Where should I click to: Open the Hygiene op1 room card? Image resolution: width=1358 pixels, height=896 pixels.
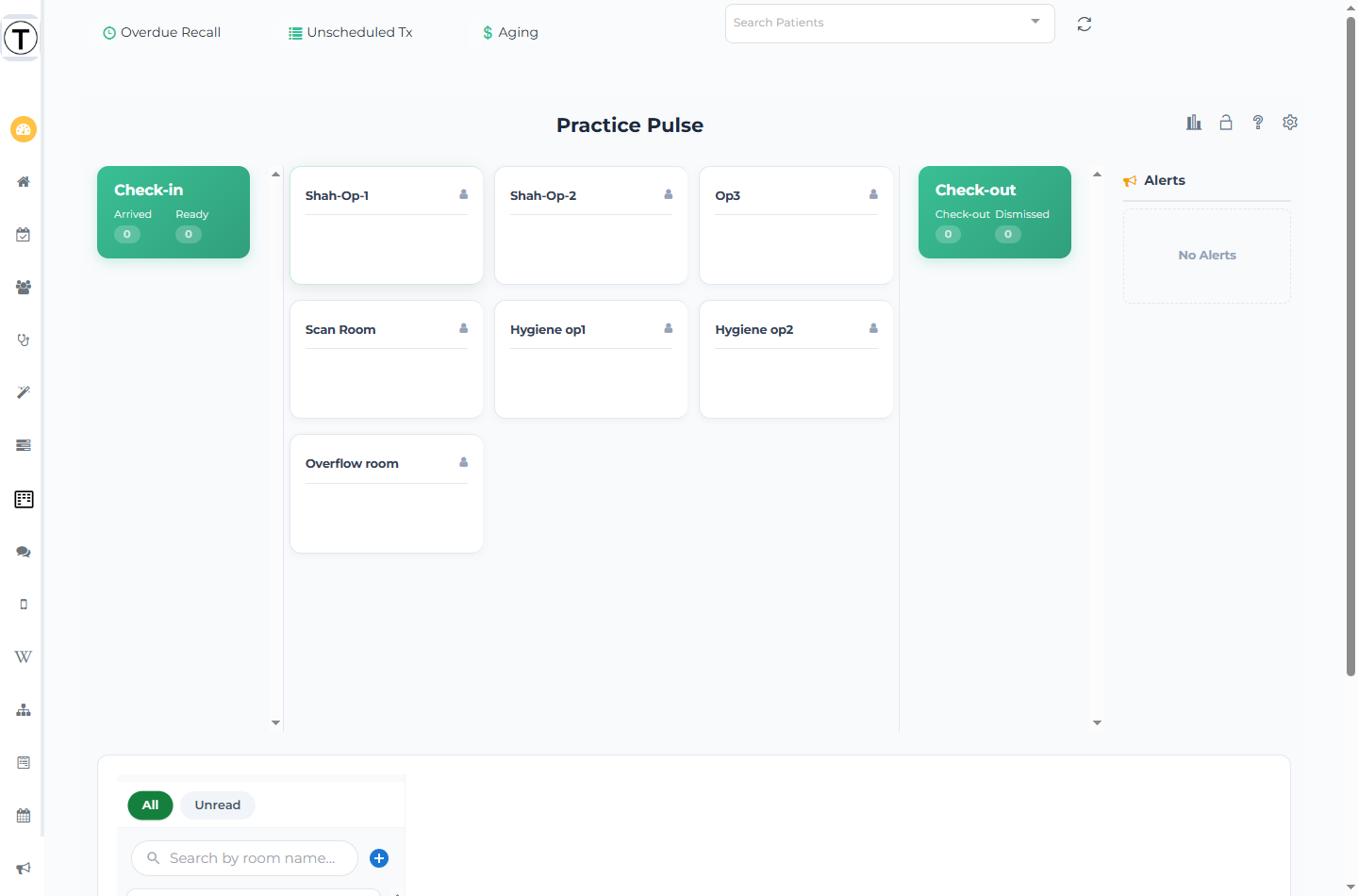(x=591, y=359)
